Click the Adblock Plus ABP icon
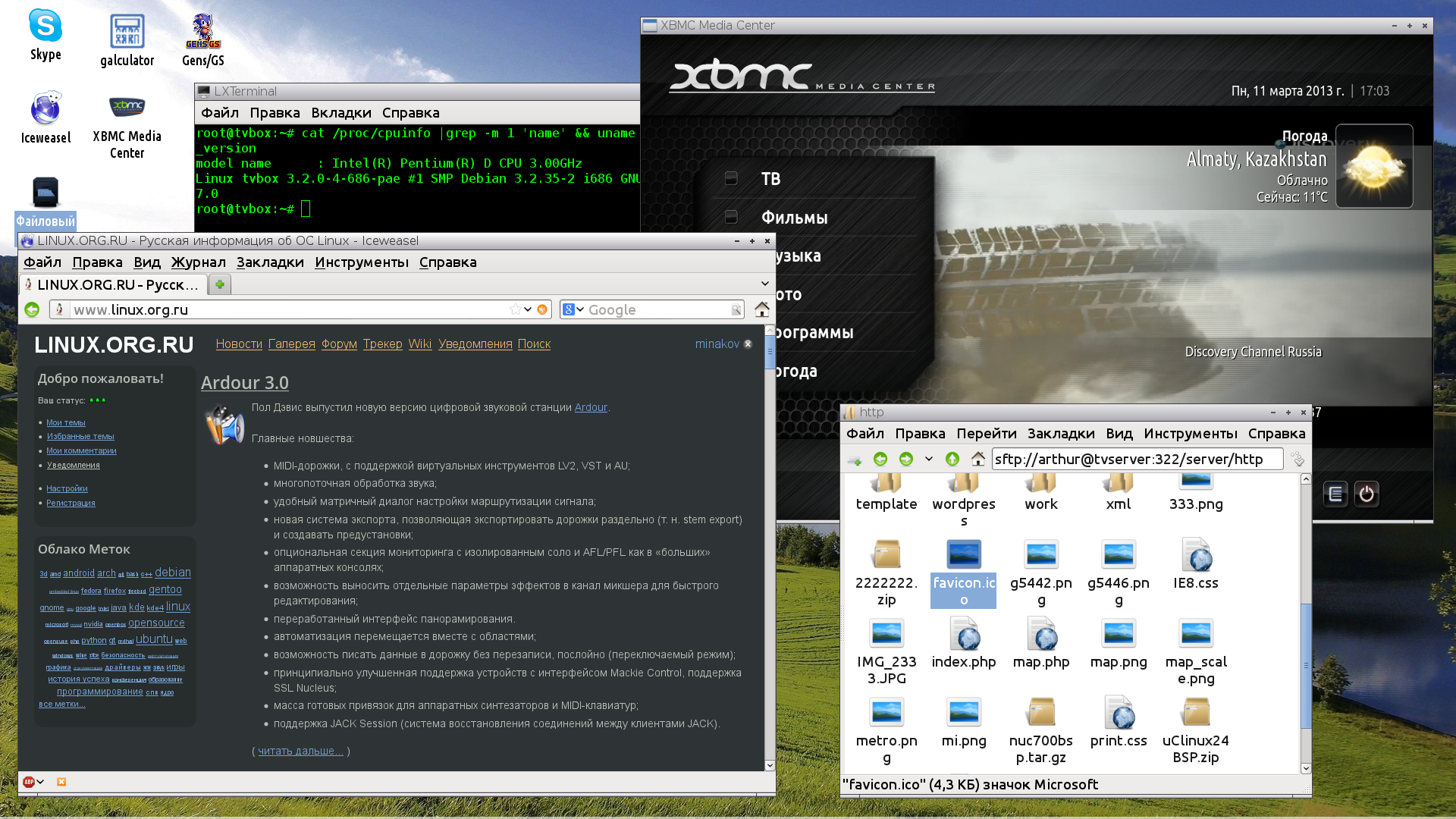Viewport: 1456px width, 819px height. [x=29, y=782]
